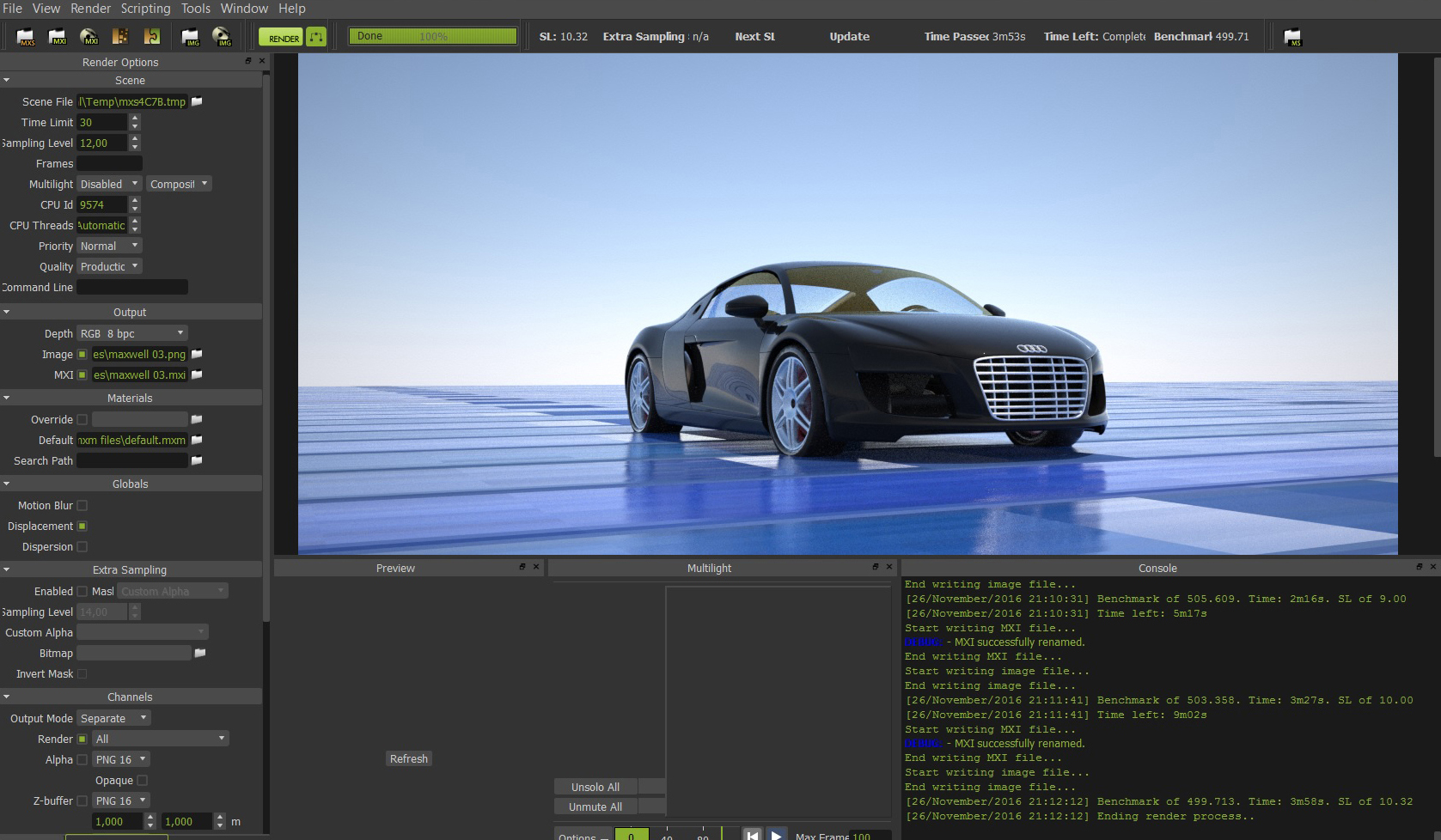Enable the Alpha channel checkbox
Image resolution: width=1441 pixels, height=840 pixels.
pyautogui.click(x=82, y=759)
